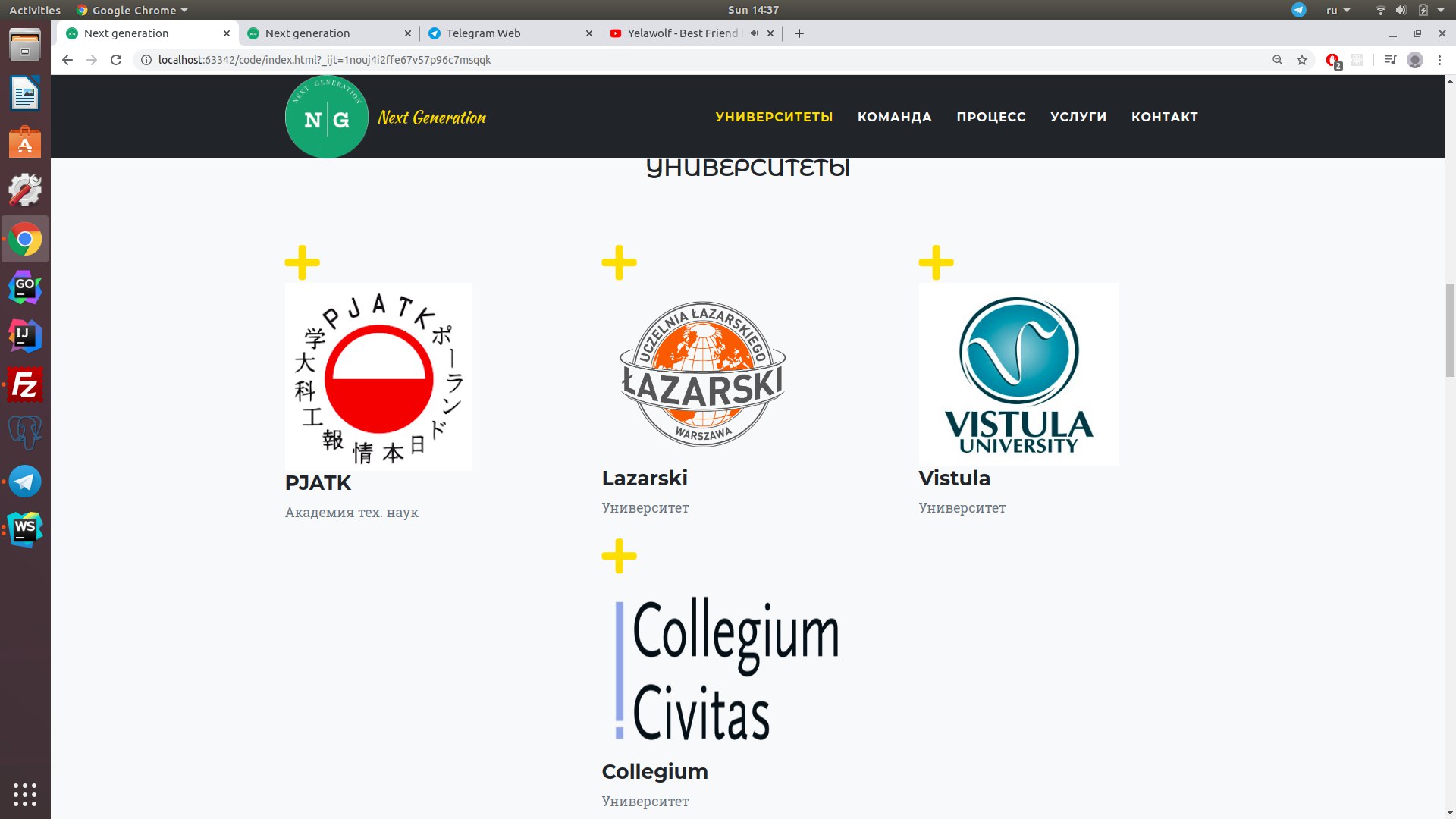Click the yellow plus above Vistula logo
The width and height of the screenshot is (1456, 819).
click(x=936, y=262)
